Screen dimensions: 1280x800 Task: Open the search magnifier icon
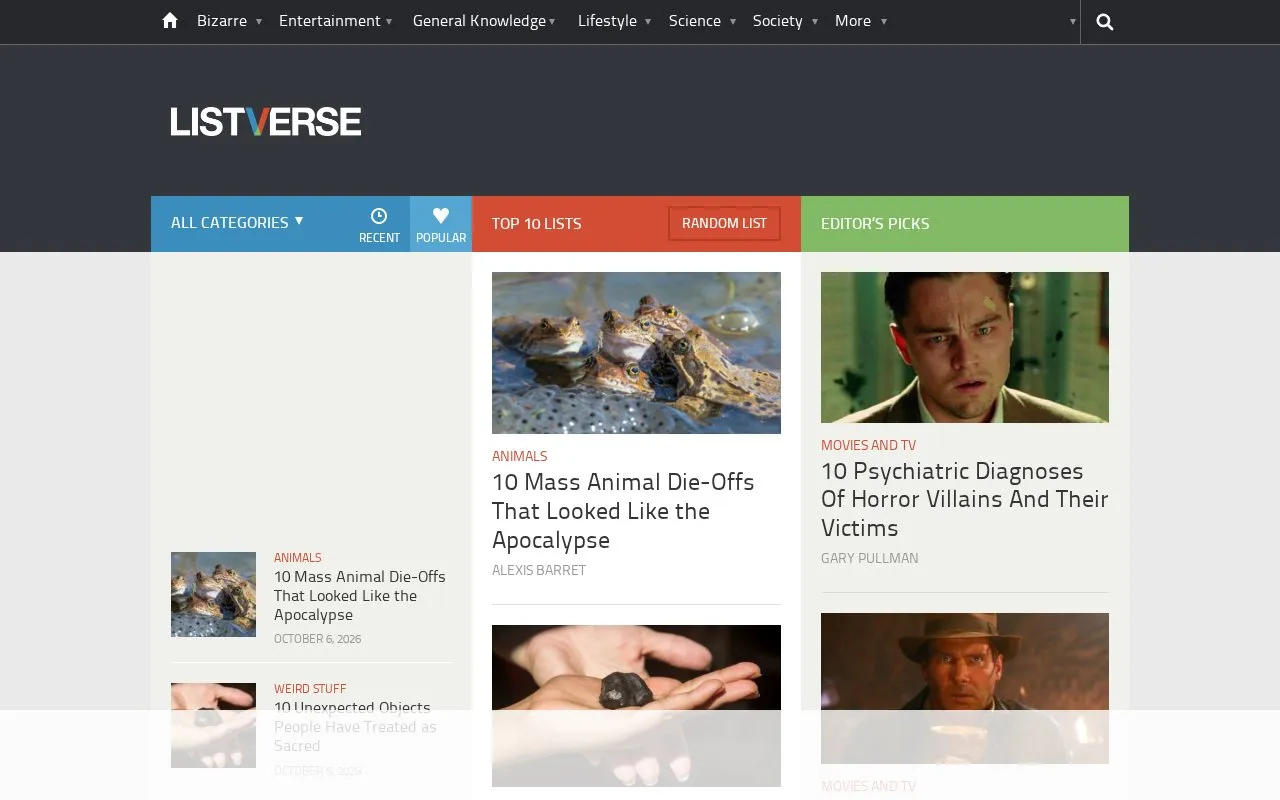click(1105, 22)
